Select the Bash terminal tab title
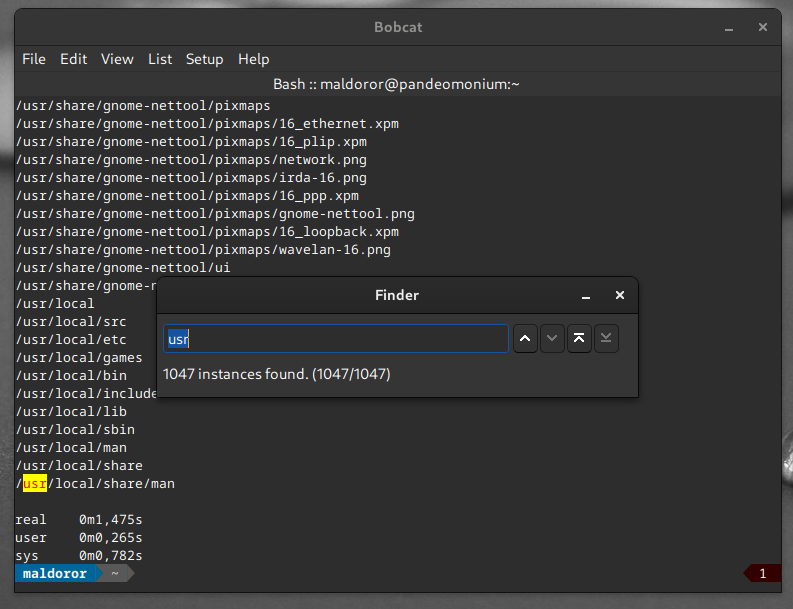Viewport: 793px width, 609px height. tap(396, 85)
